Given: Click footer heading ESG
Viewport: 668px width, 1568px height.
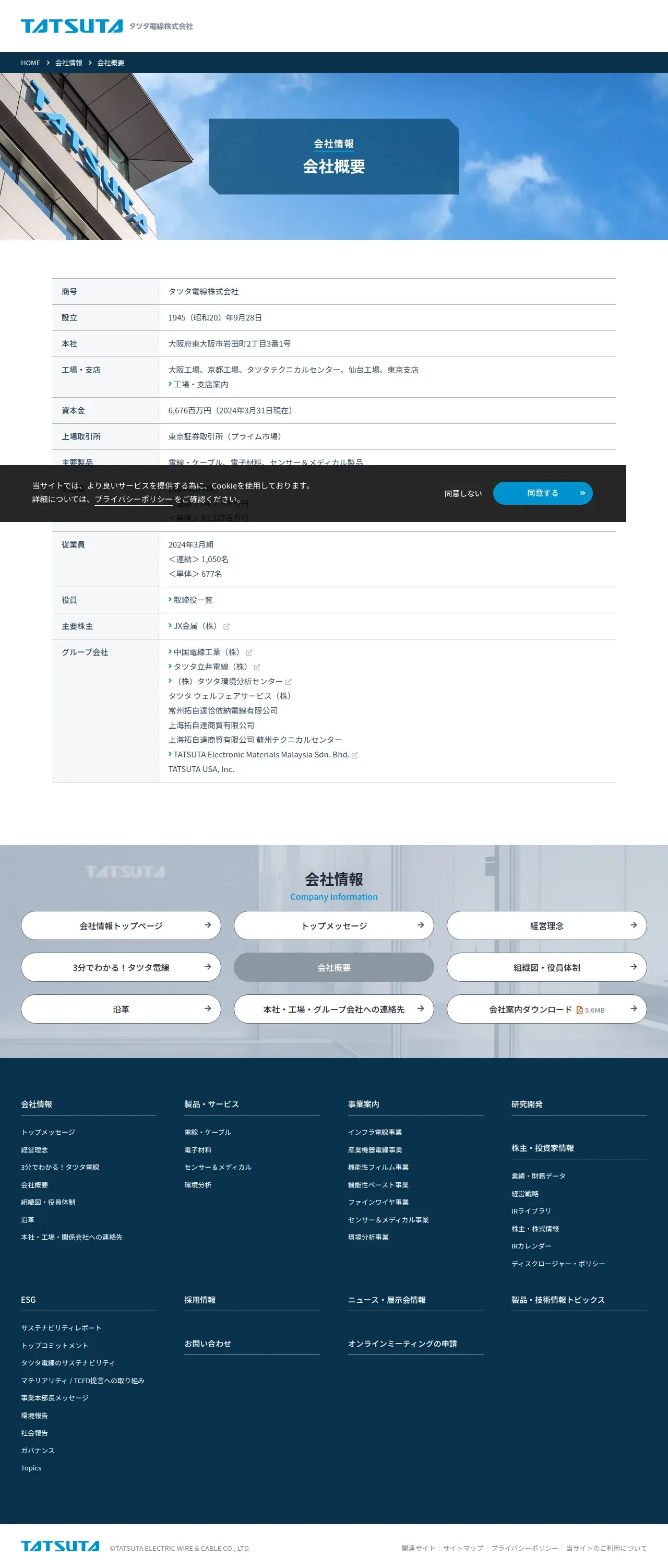Looking at the screenshot, I should pyautogui.click(x=28, y=1300).
